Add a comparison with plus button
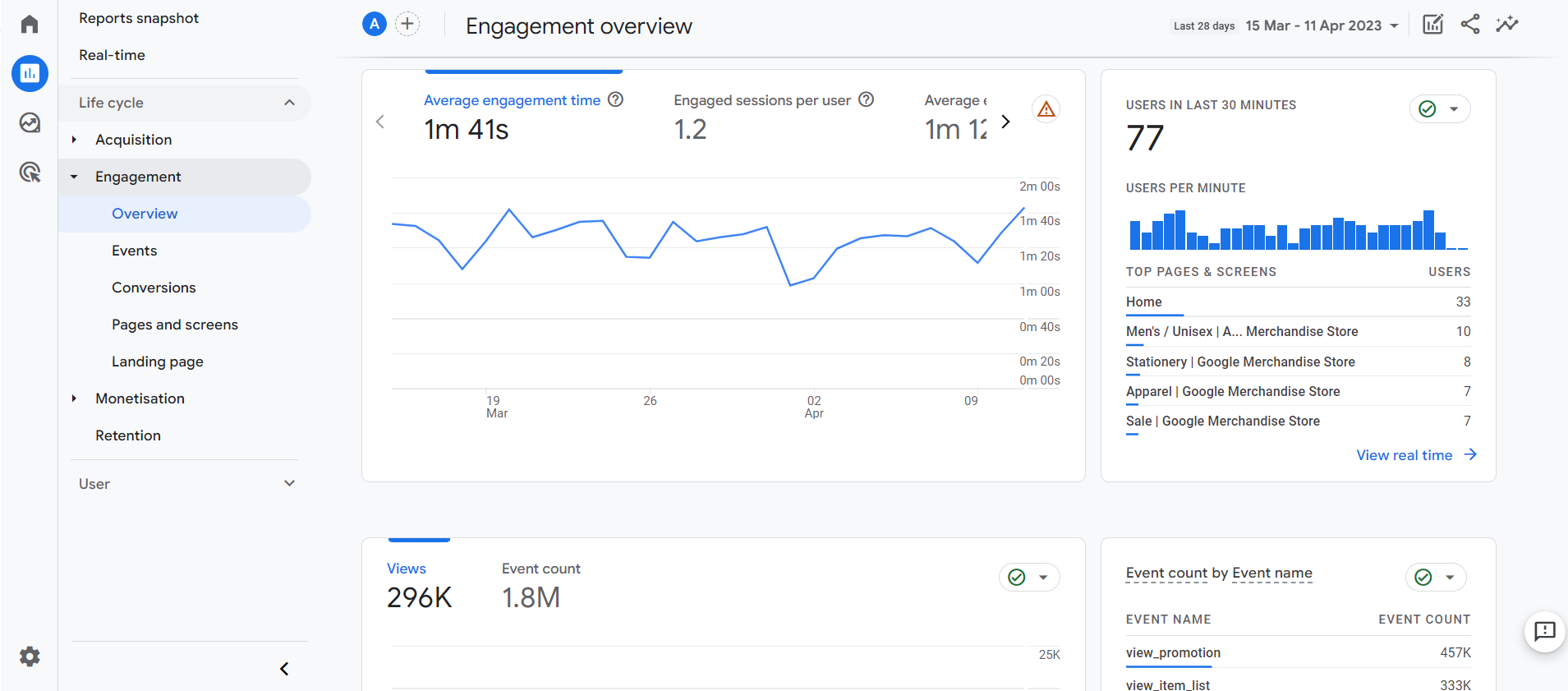The image size is (1568, 691). click(407, 25)
